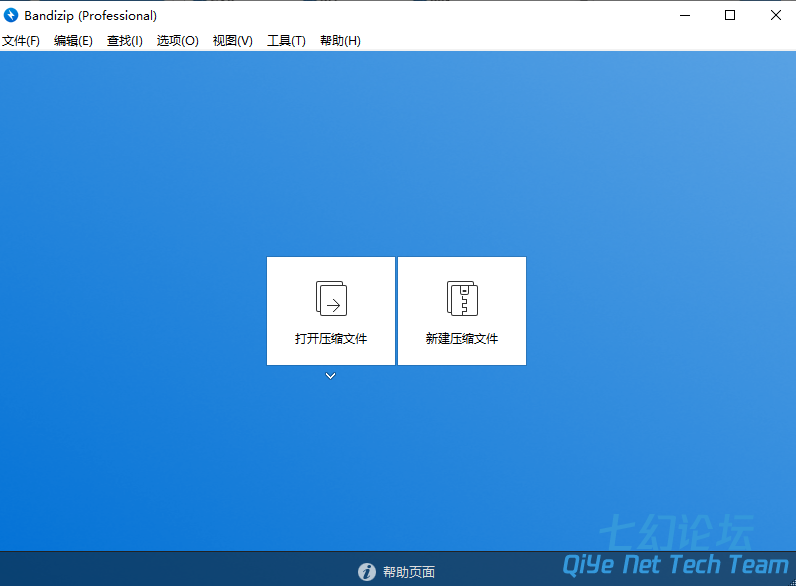The height and width of the screenshot is (586, 796).
Task: Open the 文件(F) menu
Action: (x=21, y=41)
